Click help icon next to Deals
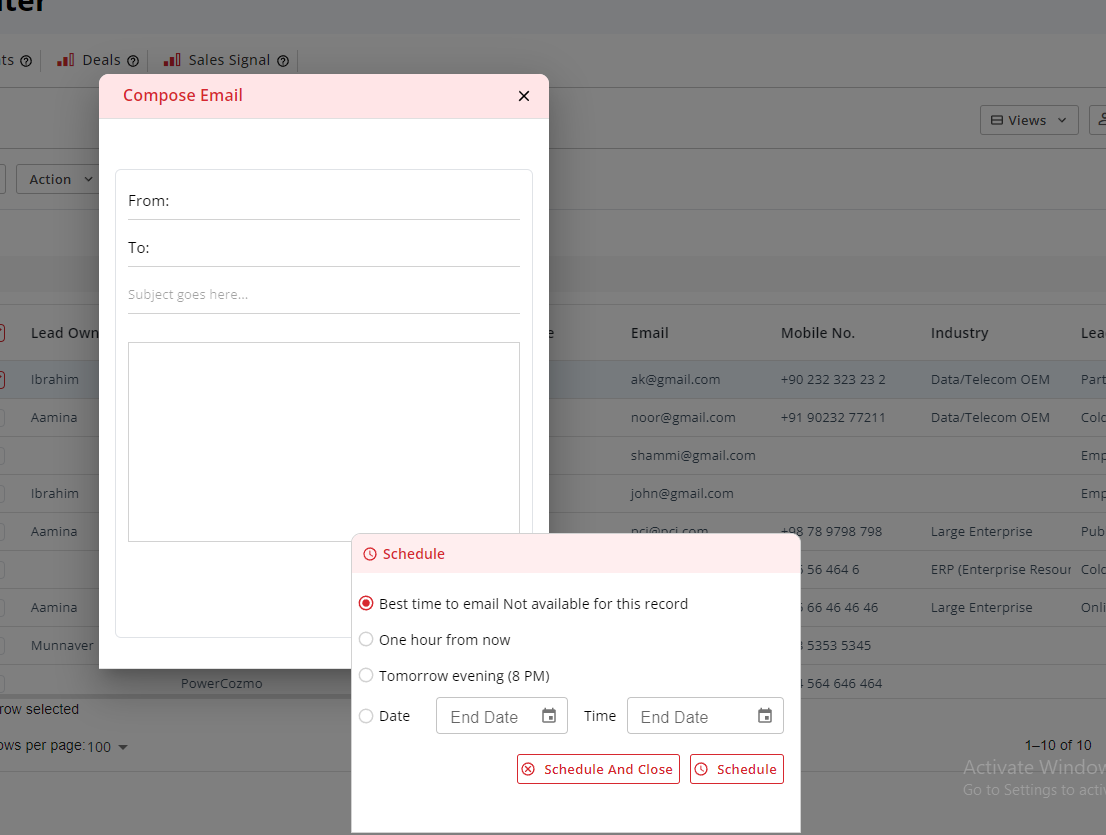The height and width of the screenshot is (835, 1106). [x=133, y=61]
